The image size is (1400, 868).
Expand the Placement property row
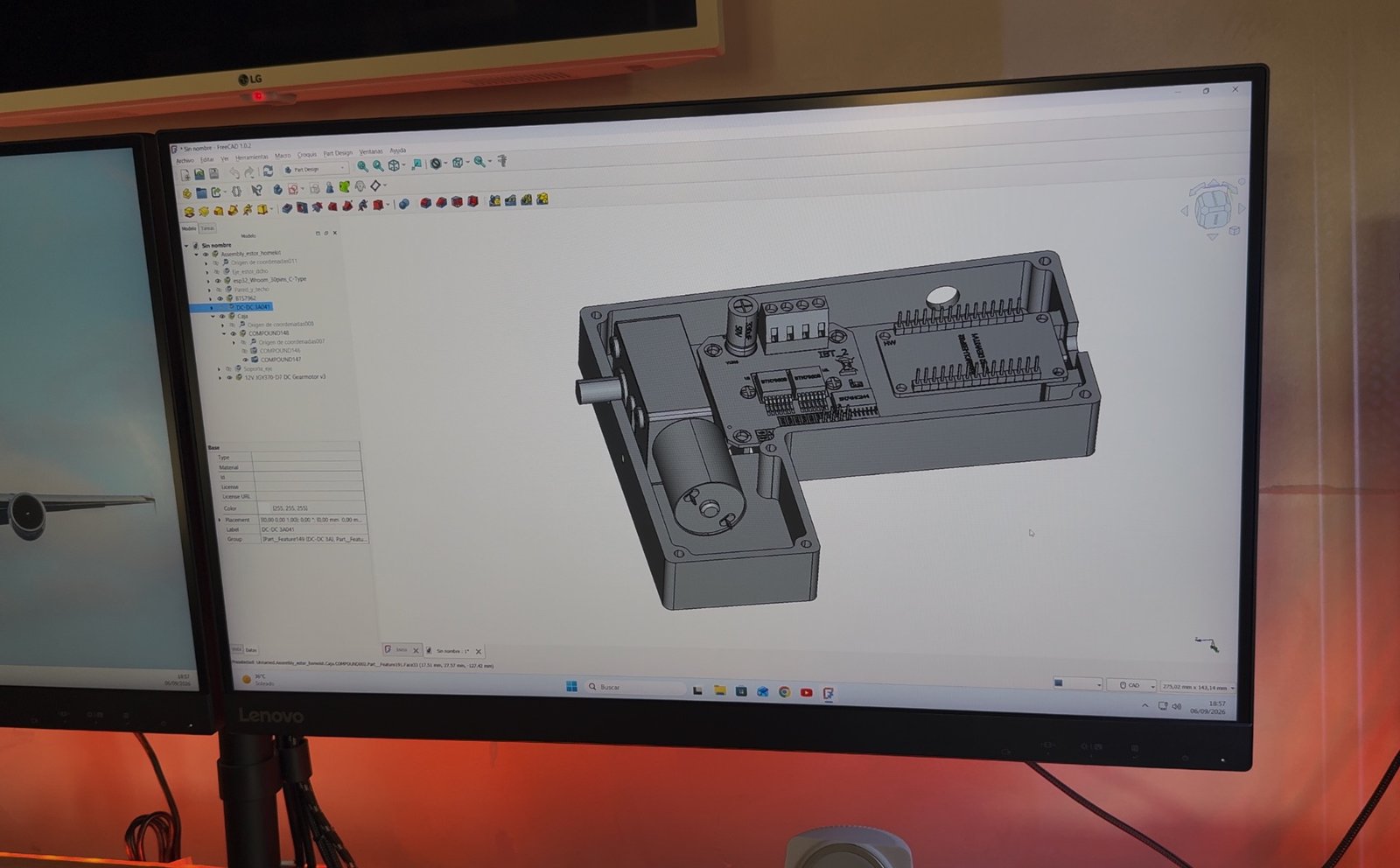tap(220, 520)
